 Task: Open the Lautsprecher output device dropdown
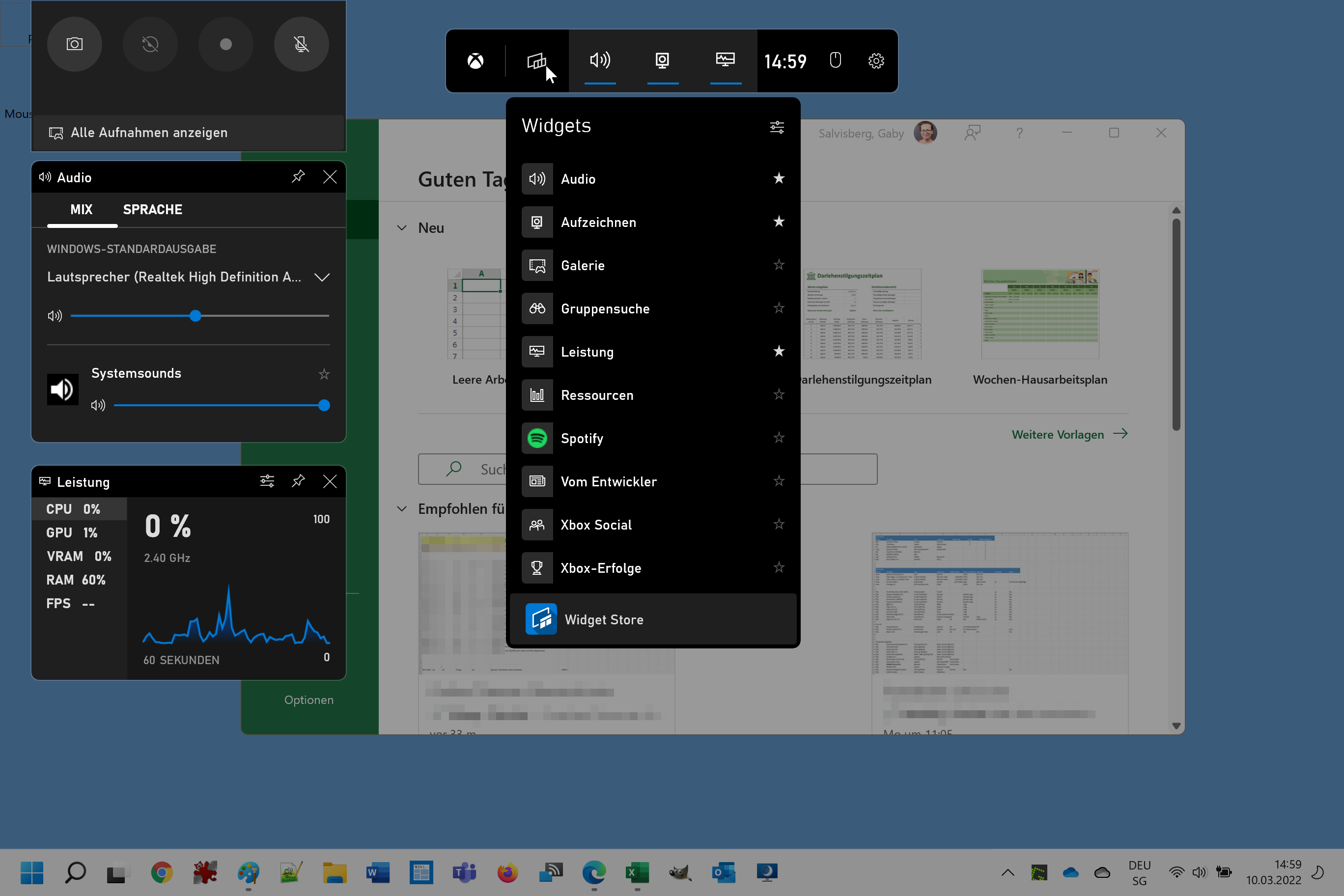tap(322, 277)
